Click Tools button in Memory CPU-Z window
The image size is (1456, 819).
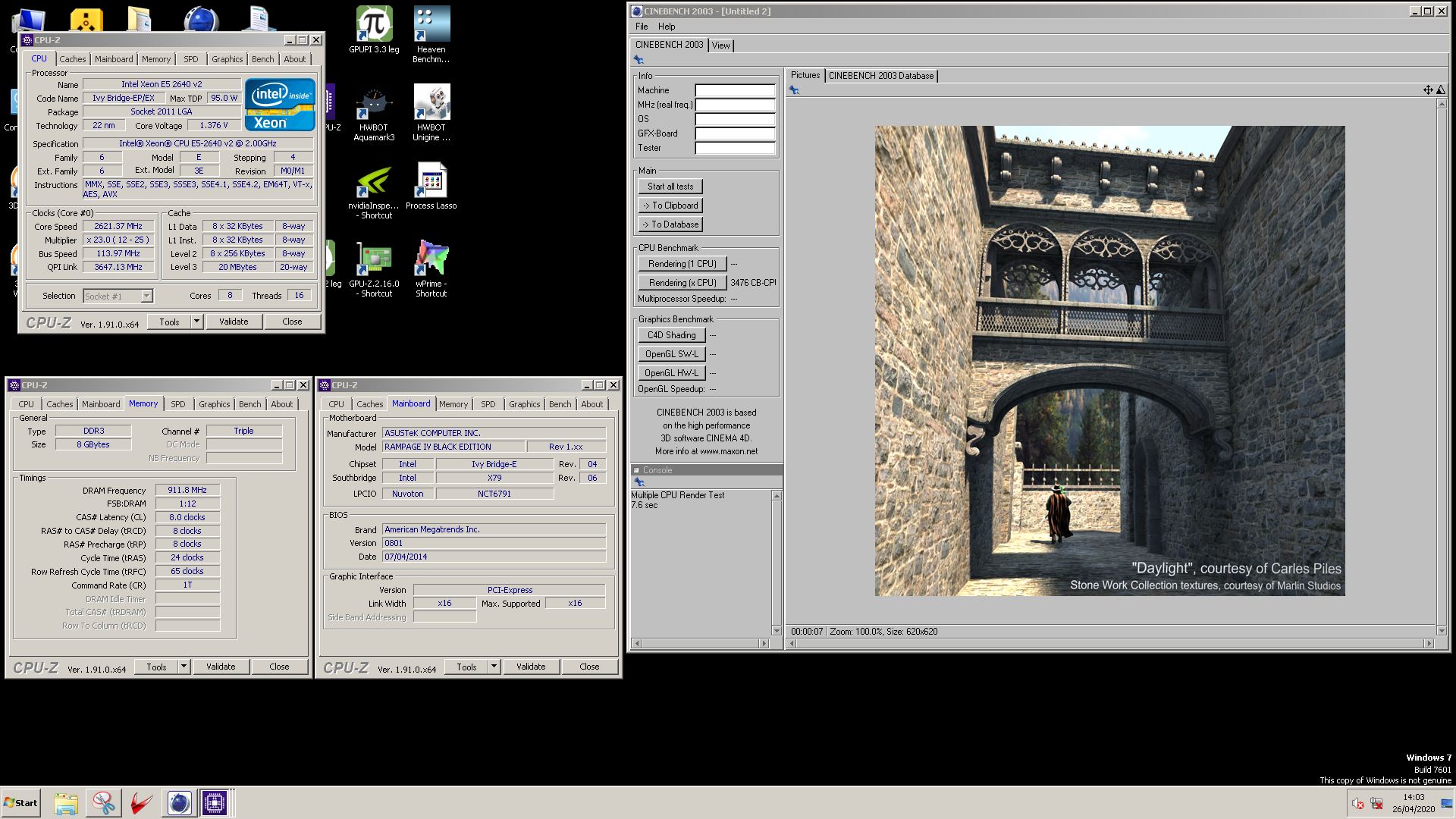click(x=156, y=667)
